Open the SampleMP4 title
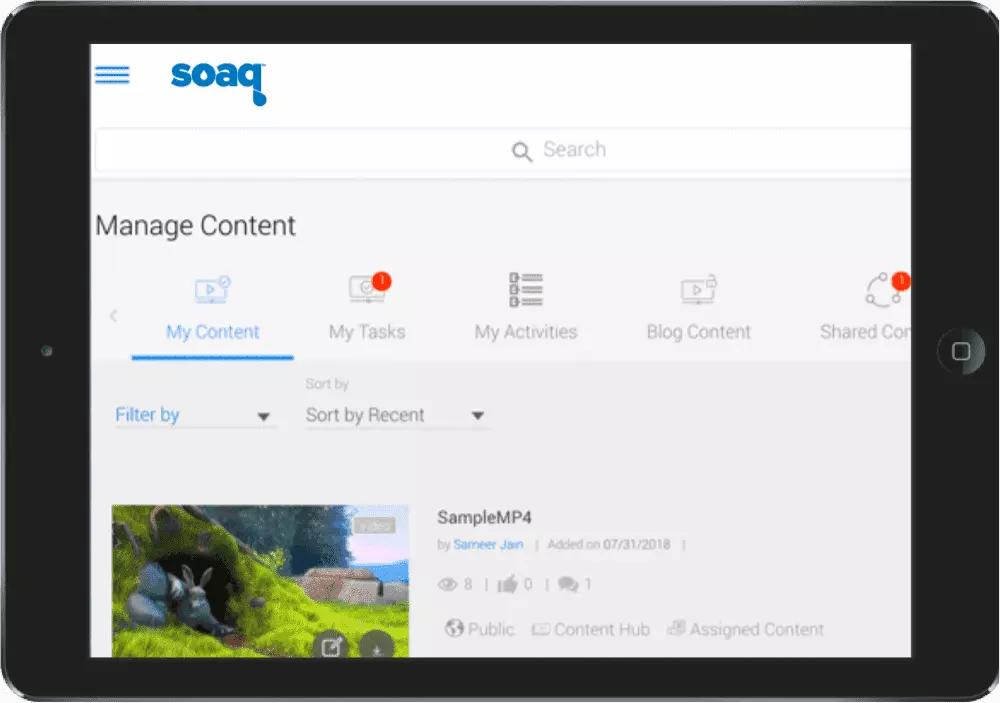The height and width of the screenshot is (703, 1000). click(484, 517)
